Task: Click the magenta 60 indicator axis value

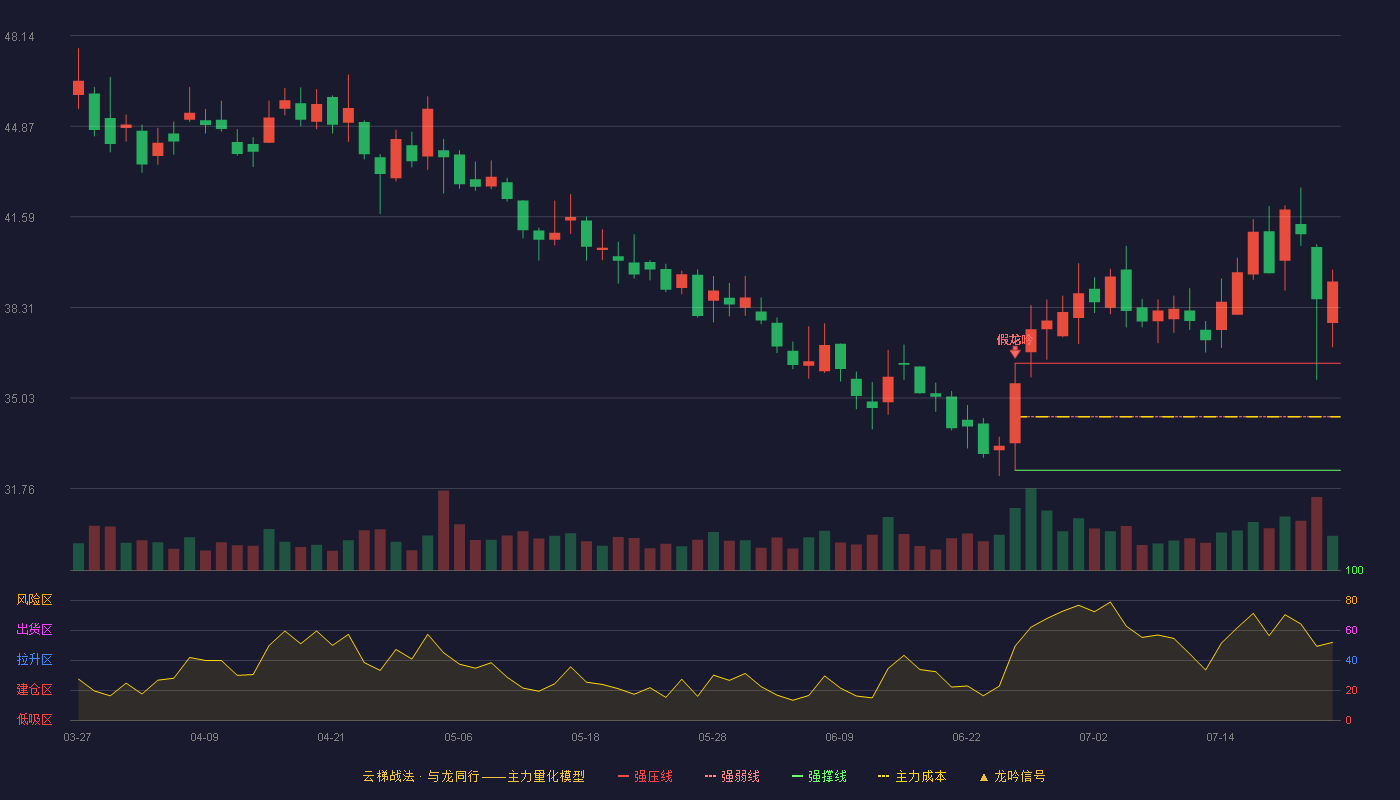Action: click(x=1351, y=630)
